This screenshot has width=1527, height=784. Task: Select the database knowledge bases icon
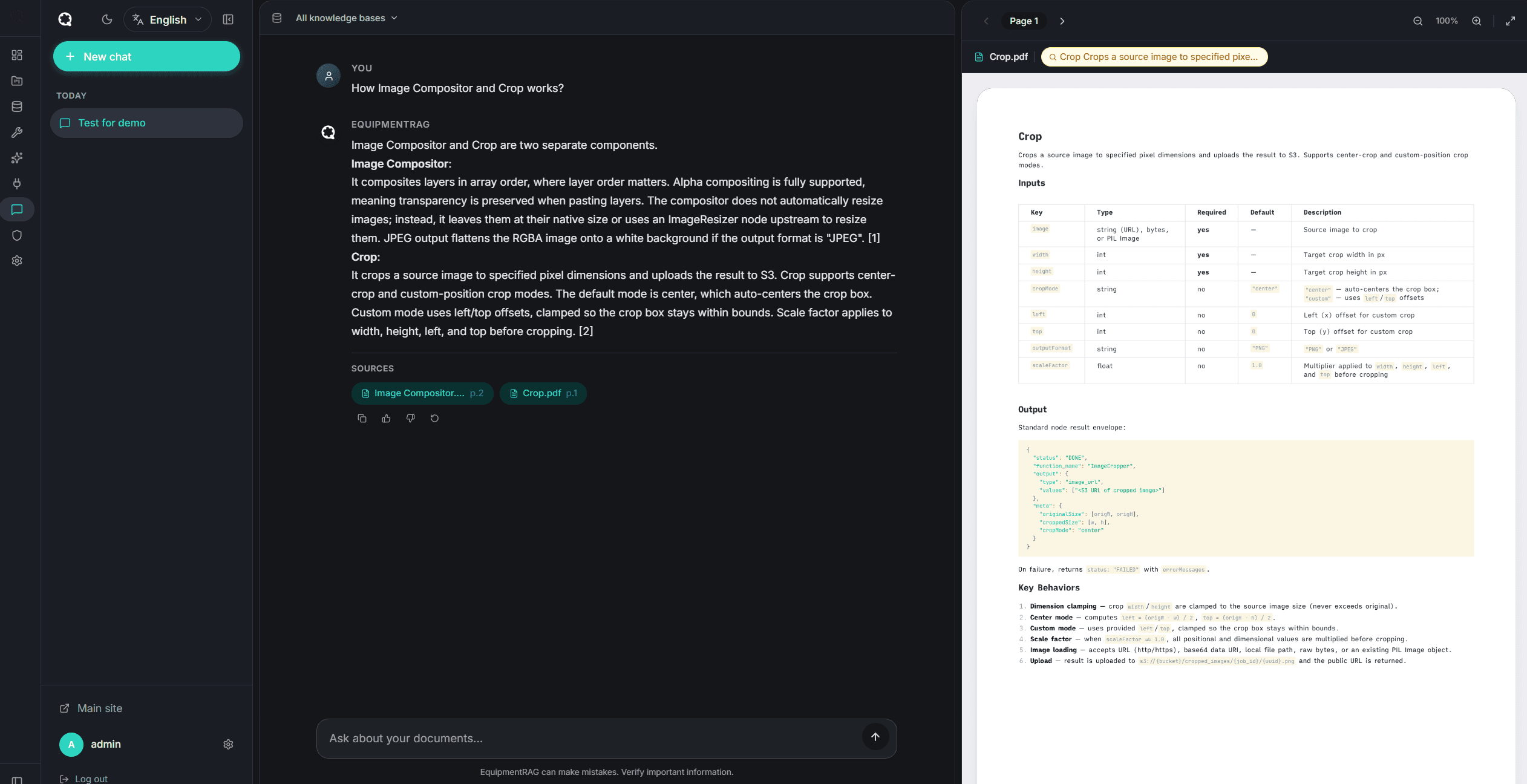click(18, 106)
